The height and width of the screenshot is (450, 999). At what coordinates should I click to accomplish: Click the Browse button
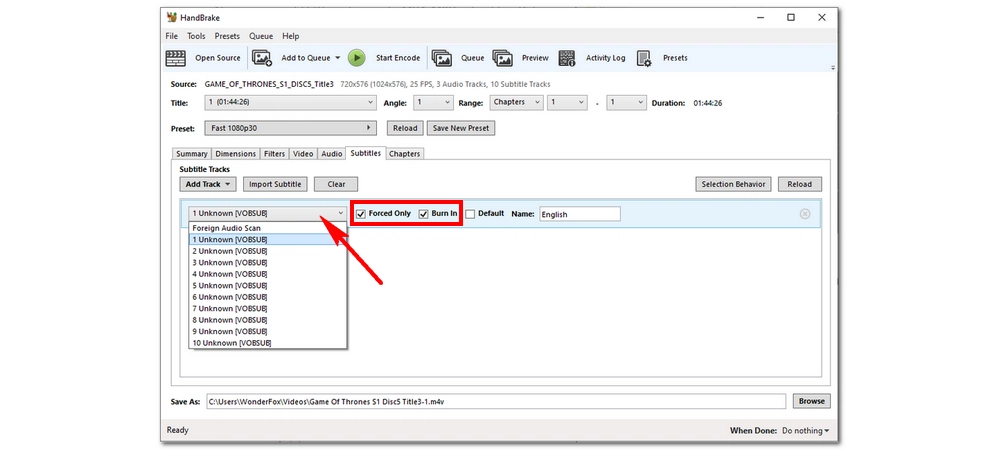pos(812,401)
